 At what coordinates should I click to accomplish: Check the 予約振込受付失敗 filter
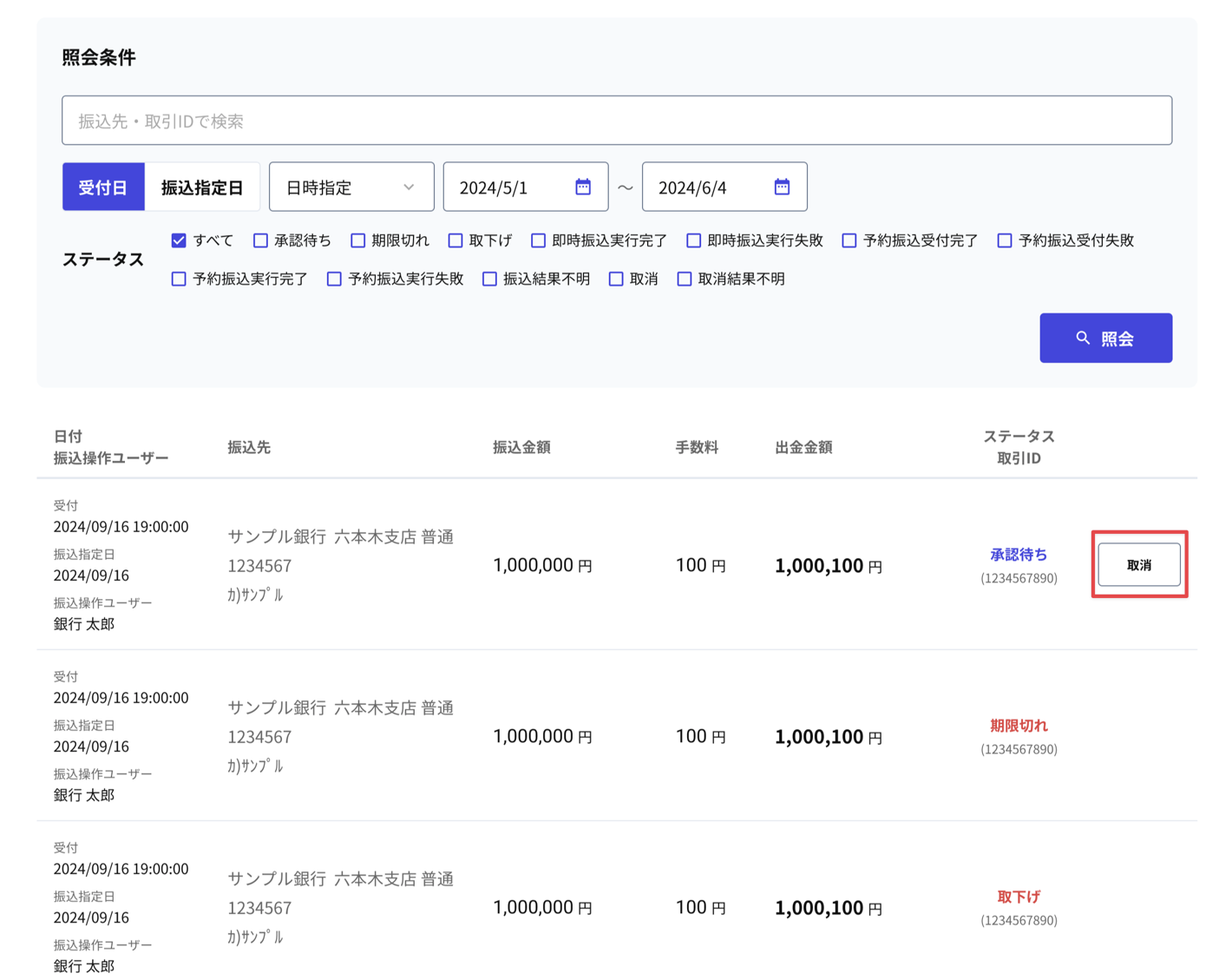pos(1004,240)
